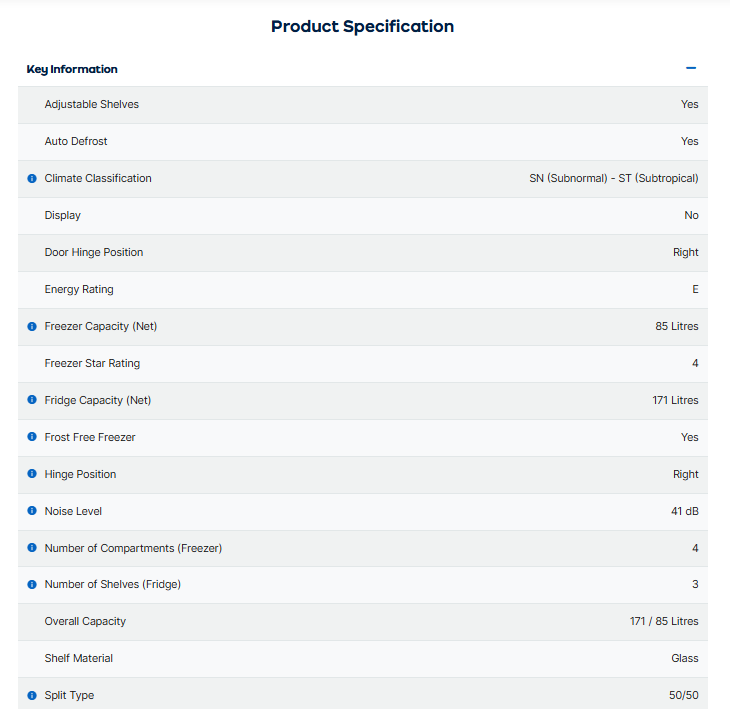Click the Key Information section title
Image resolution: width=730 pixels, height=709 pixels.
pyautogui.click(x=72, y=69)
